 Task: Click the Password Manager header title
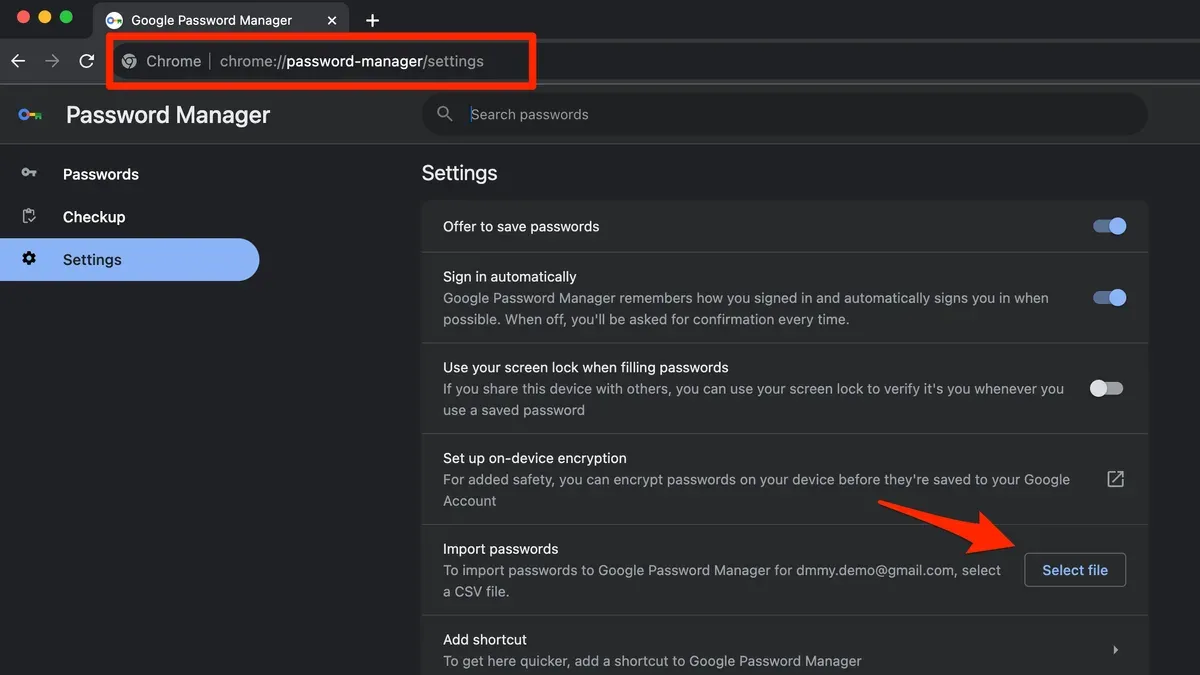[168, 115]
